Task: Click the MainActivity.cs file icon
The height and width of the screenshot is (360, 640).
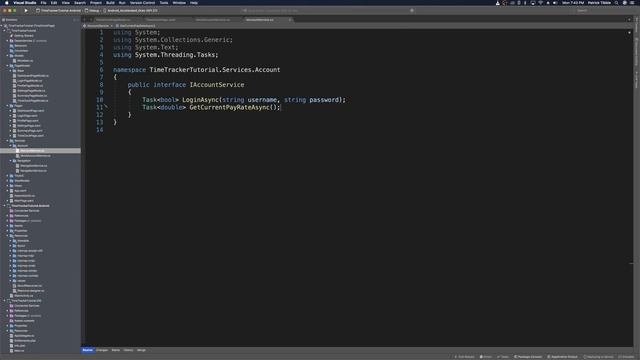Action: tap(11, 296)
